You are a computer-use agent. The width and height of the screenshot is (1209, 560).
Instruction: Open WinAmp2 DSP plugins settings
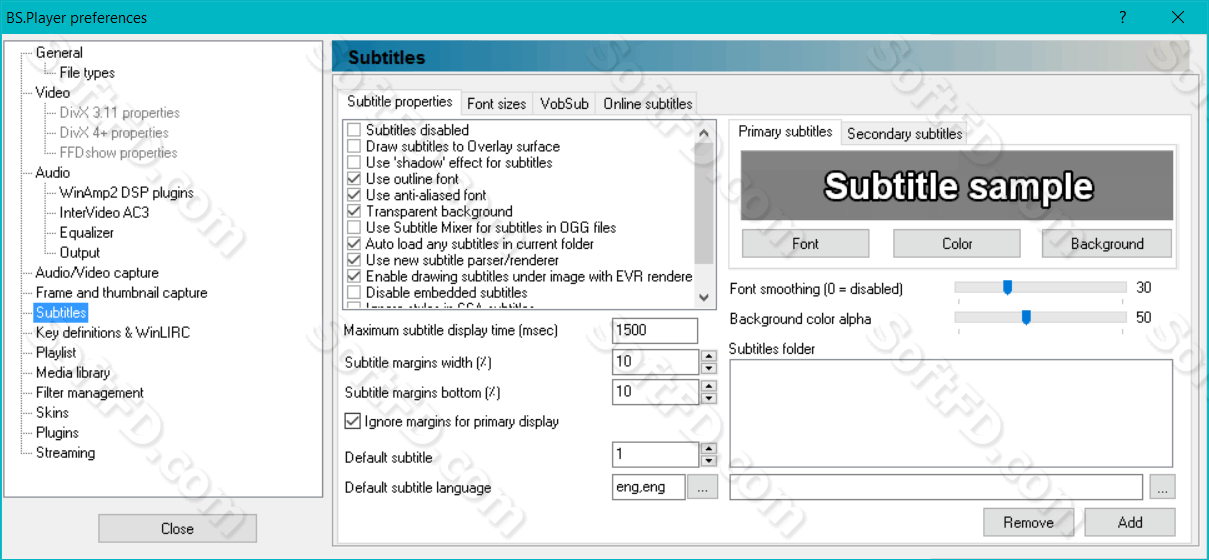[x=126, y=193]
